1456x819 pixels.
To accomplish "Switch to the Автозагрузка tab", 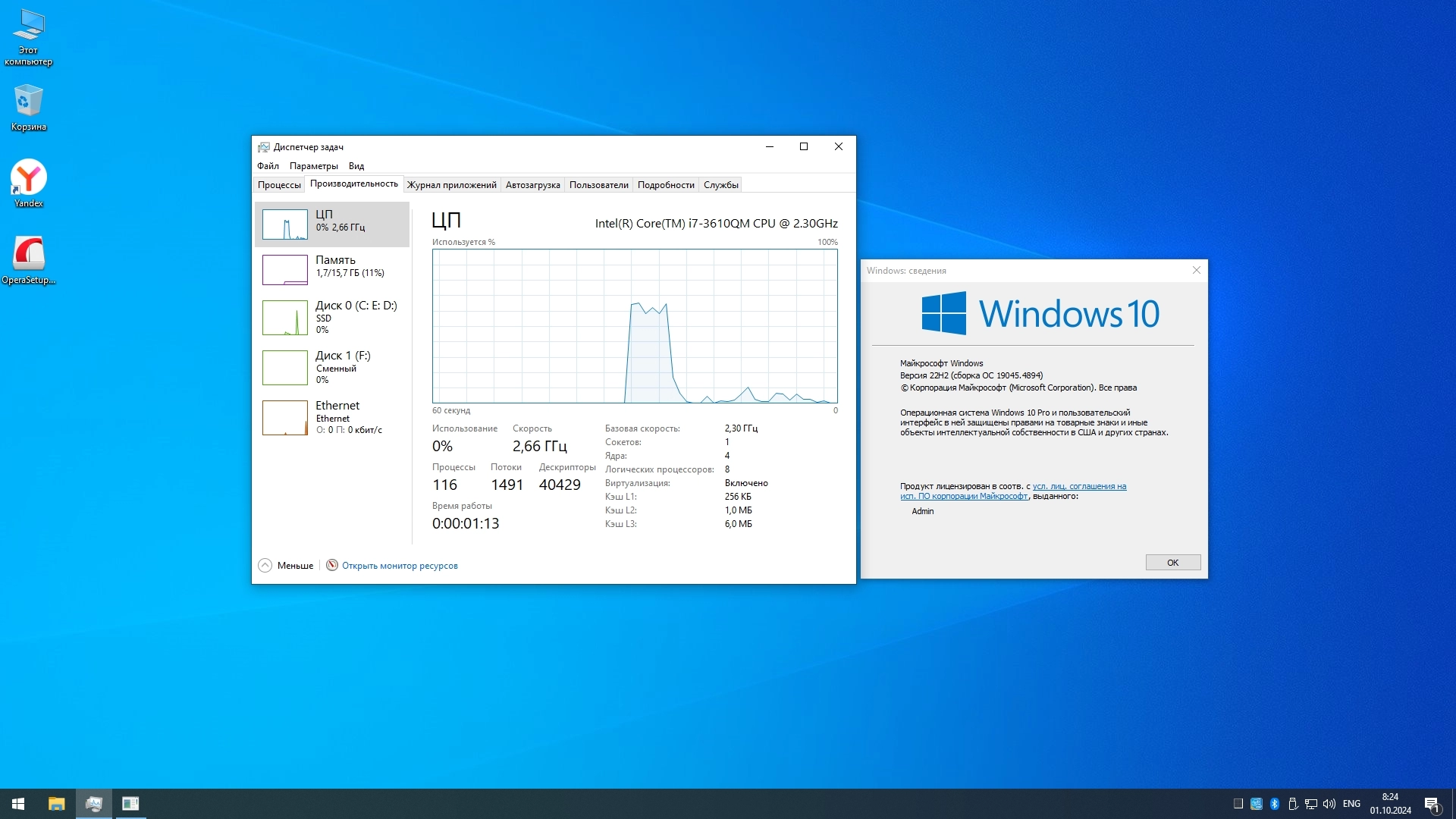I will [x=532, y=185].
